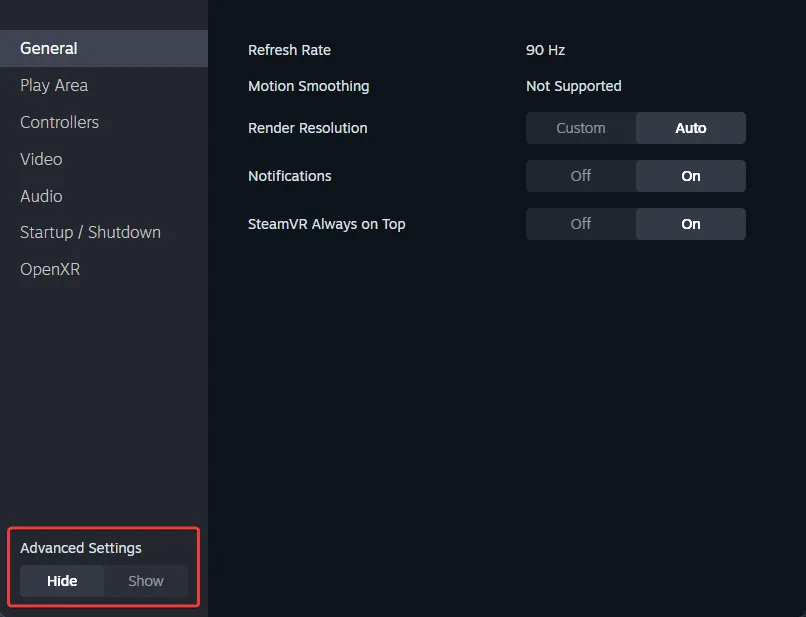This screenshot has width=806, height=617.
Task: Click the Motion Smoothing label
Action: pyautogui.click(x=308, y=86)
